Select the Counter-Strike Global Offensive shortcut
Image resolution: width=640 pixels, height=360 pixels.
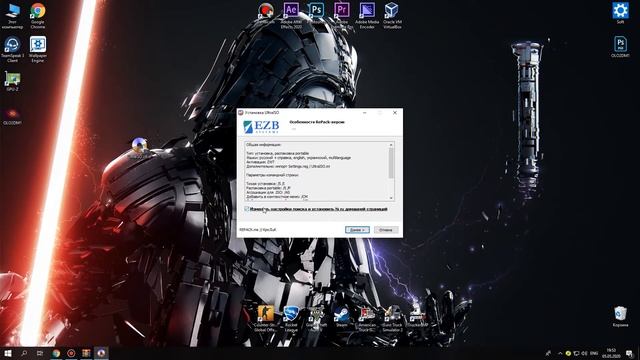click(266, 318)
